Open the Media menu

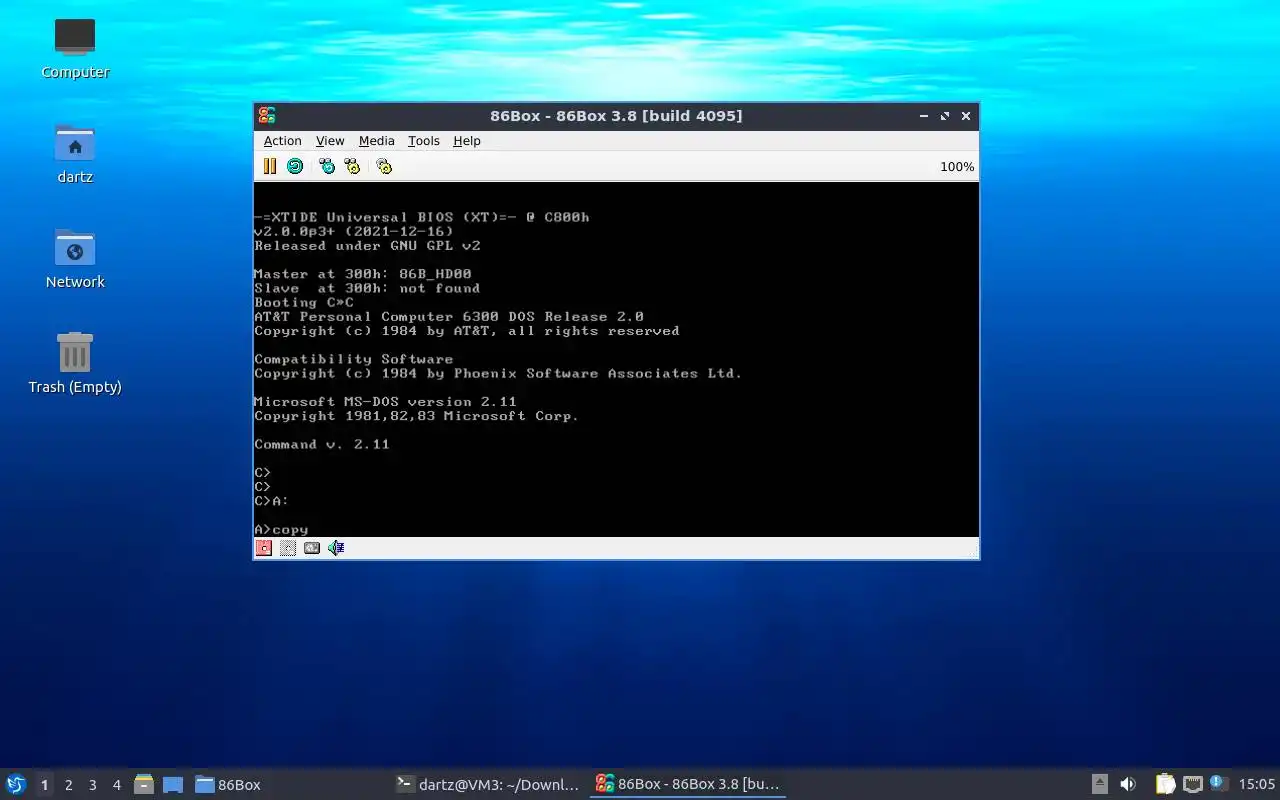pyautogui.click(x=377, y=141)
